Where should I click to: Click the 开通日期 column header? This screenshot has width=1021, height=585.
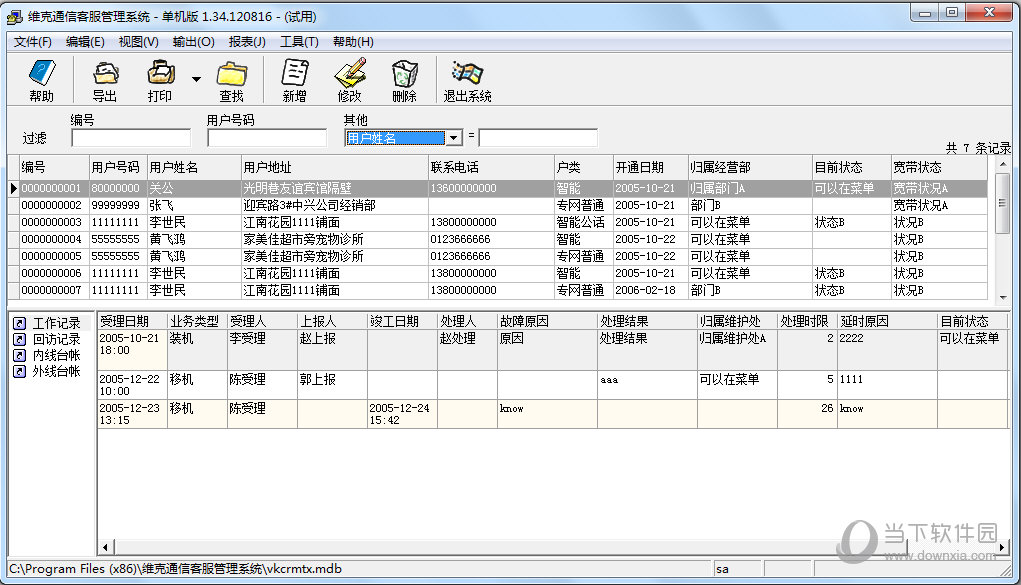coord(650,167)
